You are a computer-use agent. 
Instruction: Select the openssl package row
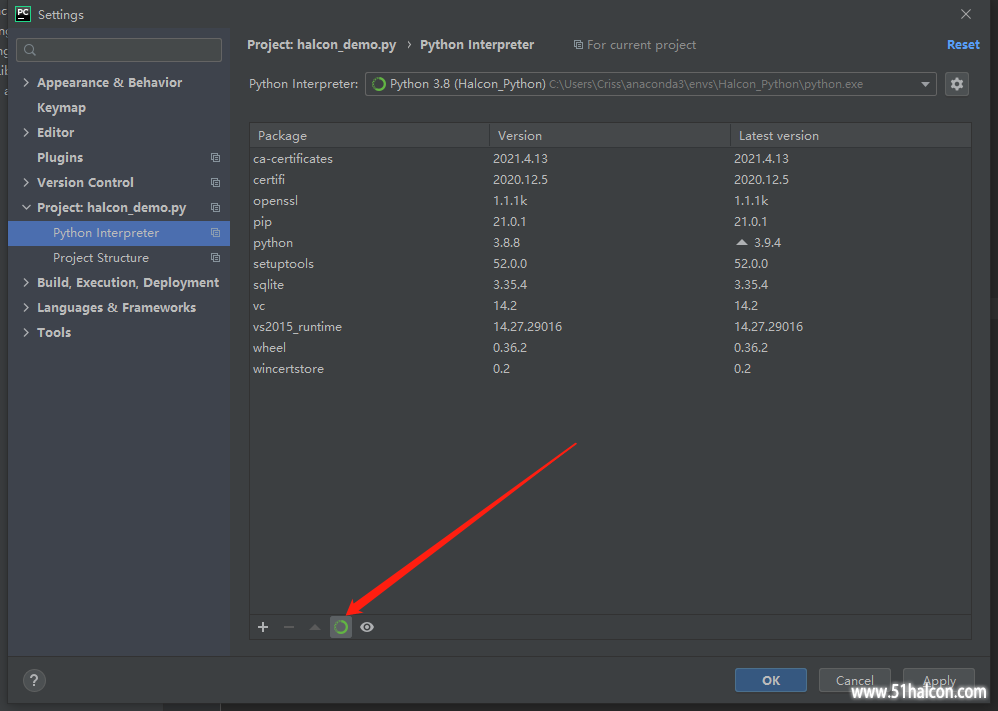point(610,201)
